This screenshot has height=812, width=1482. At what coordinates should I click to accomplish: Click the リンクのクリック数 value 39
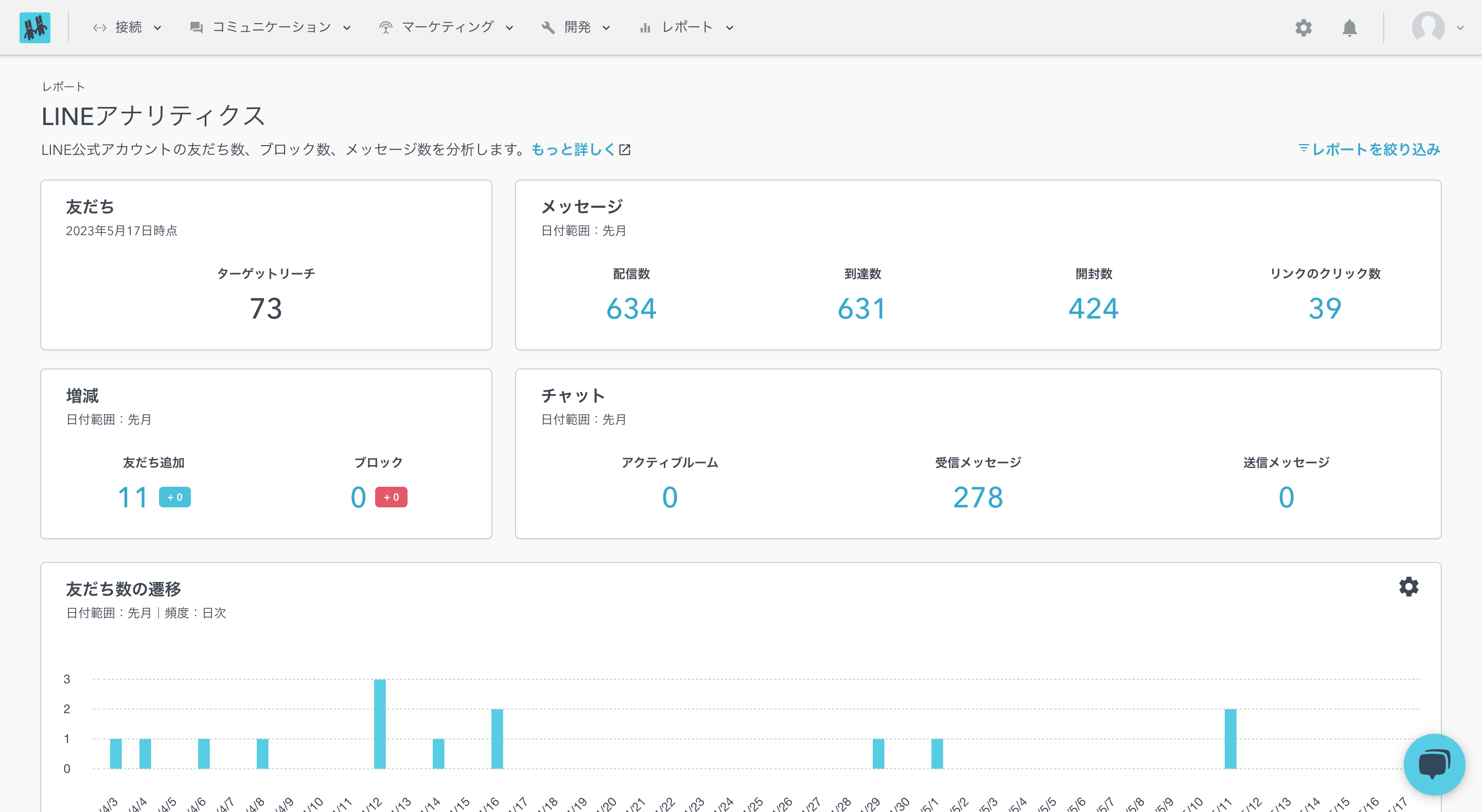pyautogui.click(x=1325, y=308)
